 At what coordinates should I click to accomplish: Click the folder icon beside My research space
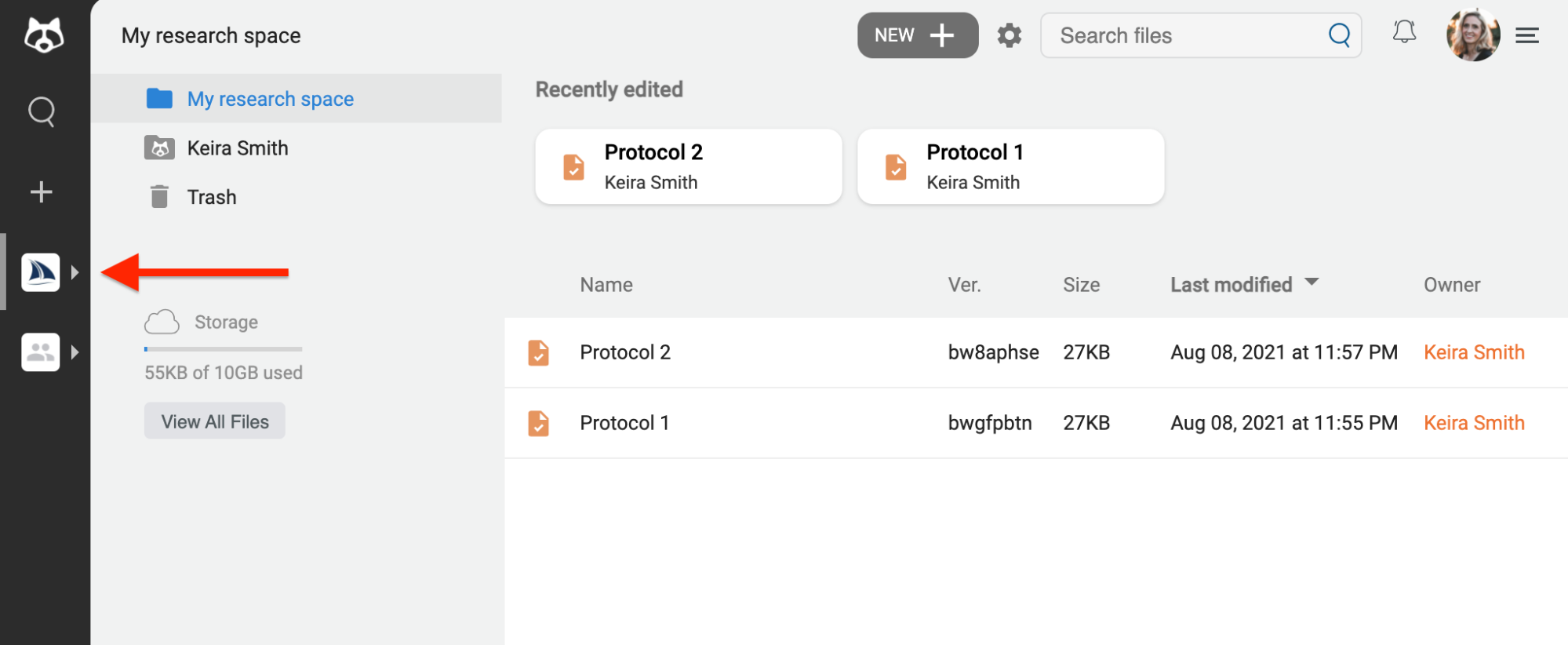(x=160, y=97)
